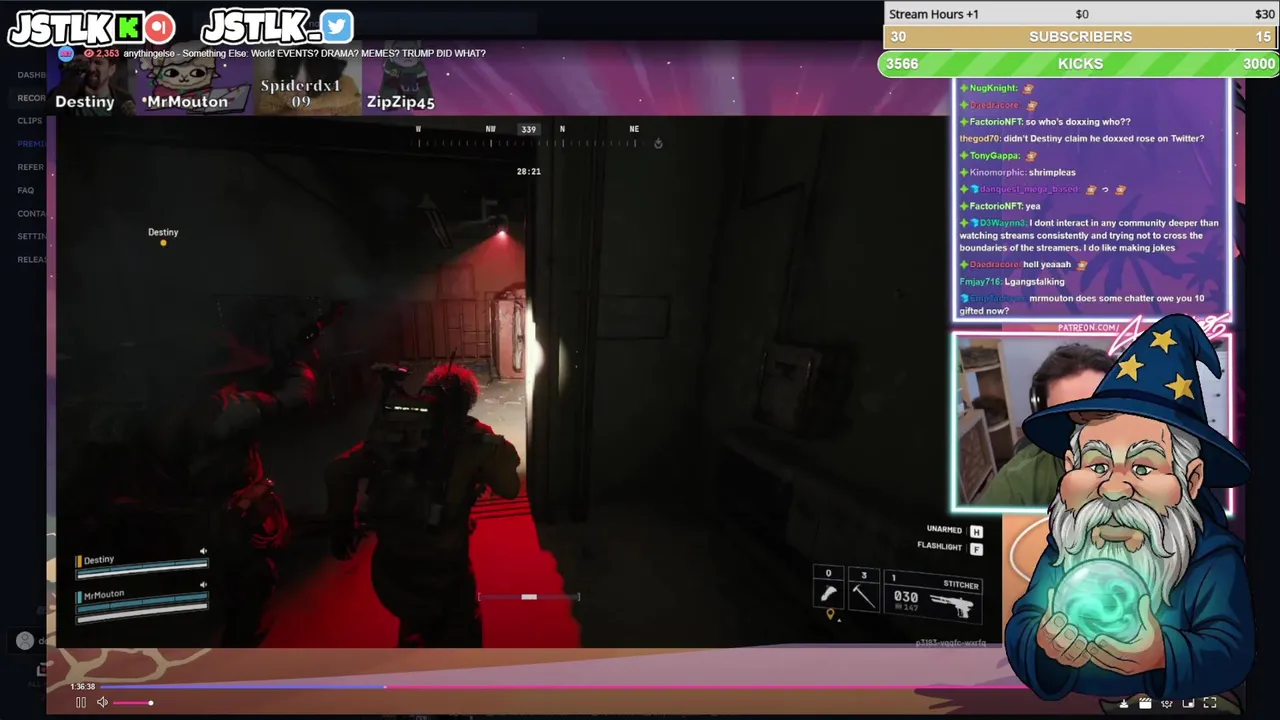Open the Dashboard sidebar item
Image resolution: width=1280 pixels, height=720 pixels.
pyautogui.click(x=31, y=75)
